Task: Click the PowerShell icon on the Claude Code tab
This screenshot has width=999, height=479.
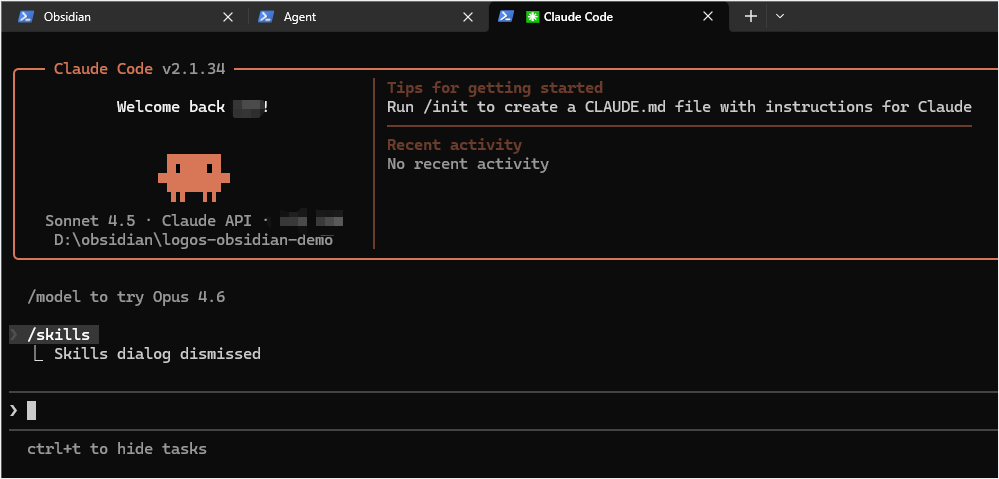Action: pos(507,17)
